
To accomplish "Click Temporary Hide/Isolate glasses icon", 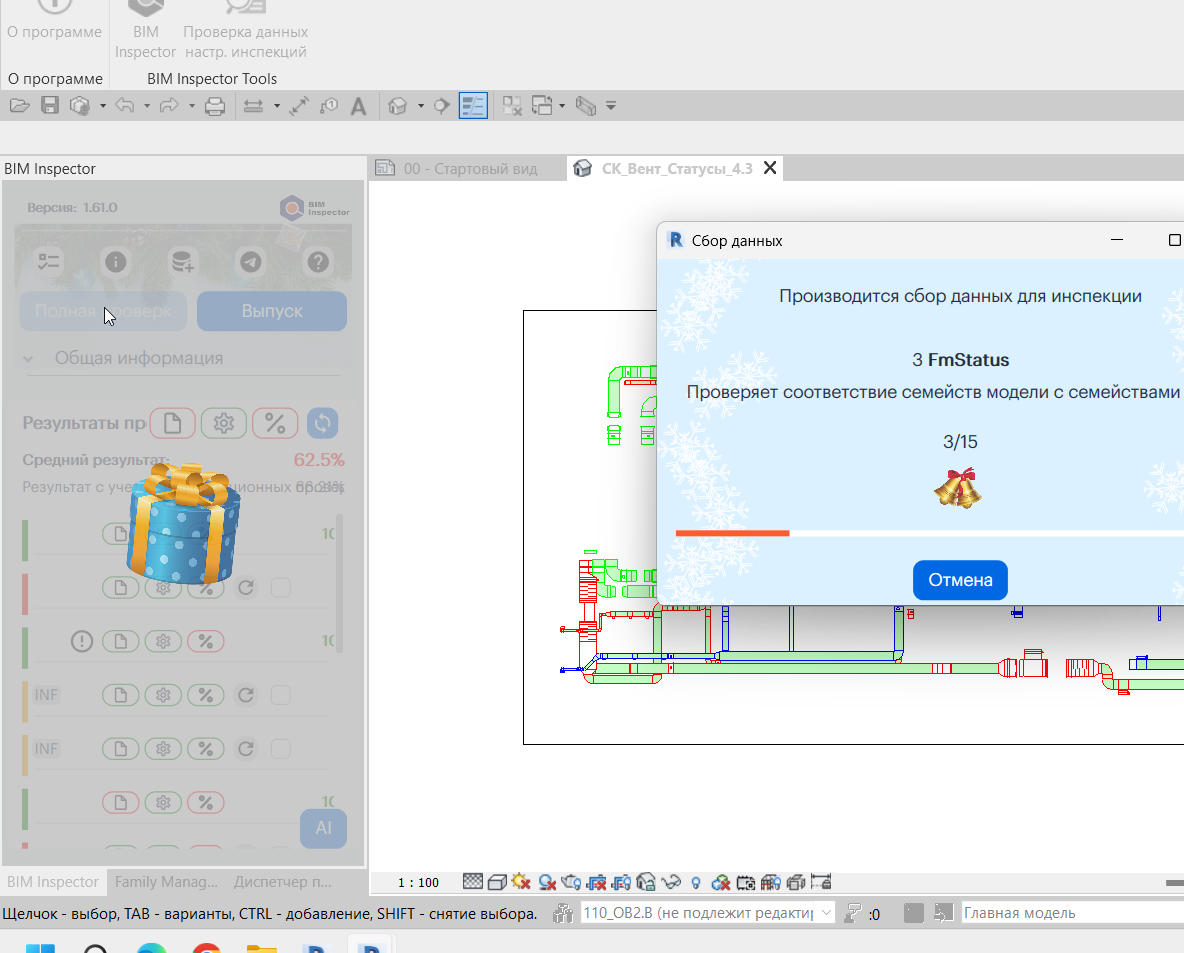I will coord(671,882).
